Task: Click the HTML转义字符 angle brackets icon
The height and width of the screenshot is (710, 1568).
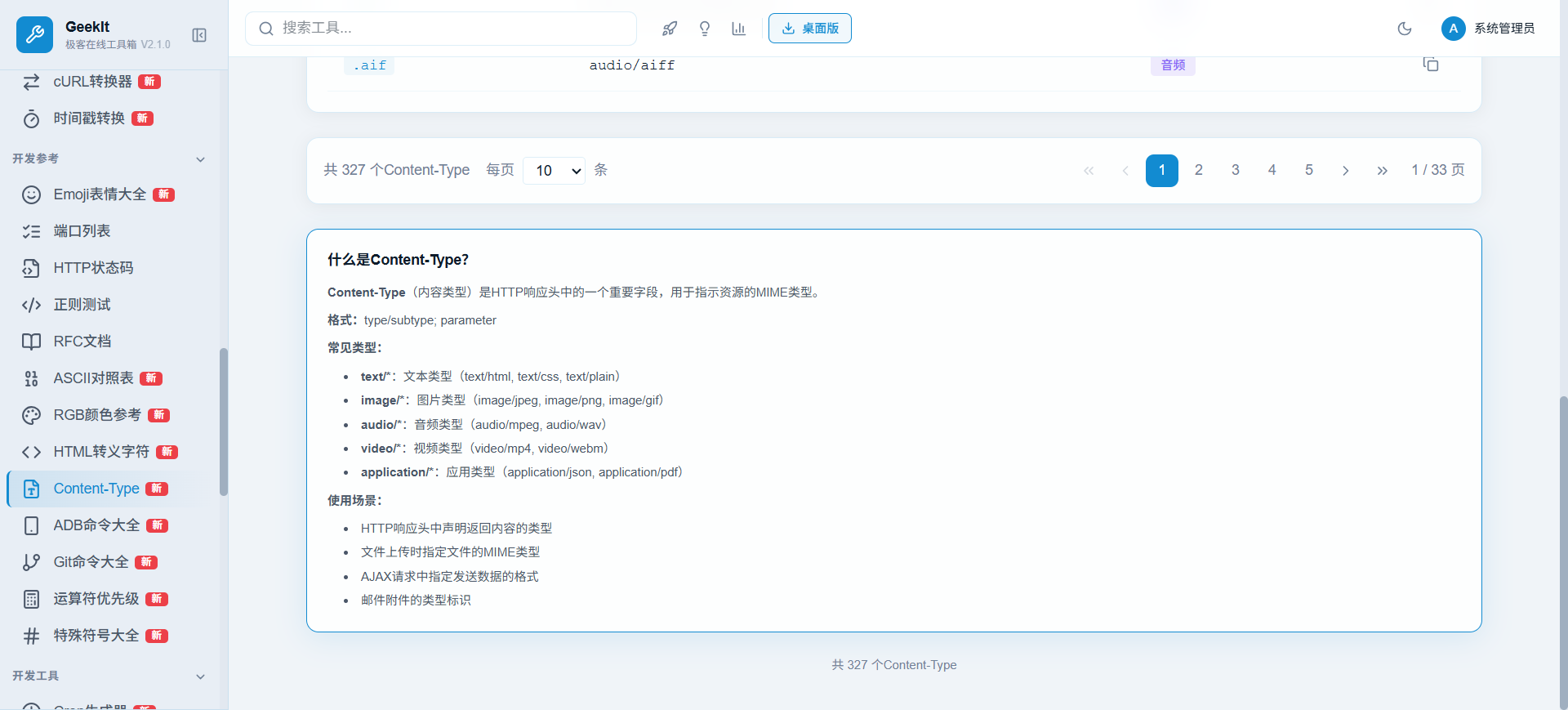Action: [31, 452]
